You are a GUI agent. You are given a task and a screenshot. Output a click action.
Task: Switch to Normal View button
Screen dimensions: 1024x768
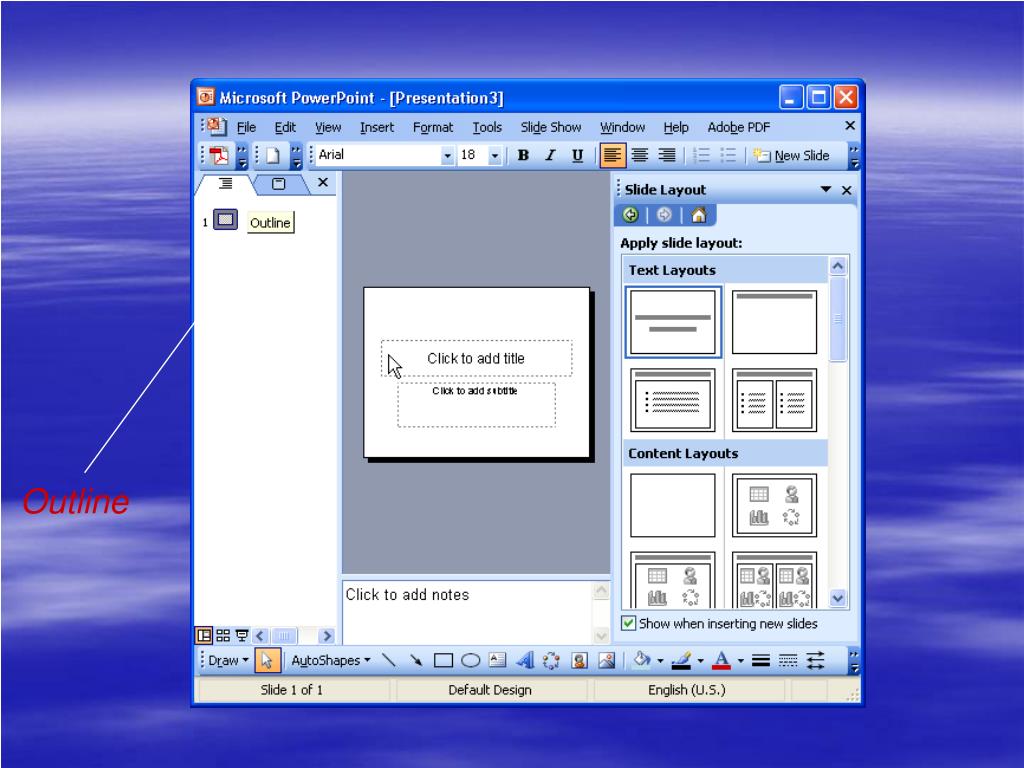pyautogui.click(x=204, y=635)
